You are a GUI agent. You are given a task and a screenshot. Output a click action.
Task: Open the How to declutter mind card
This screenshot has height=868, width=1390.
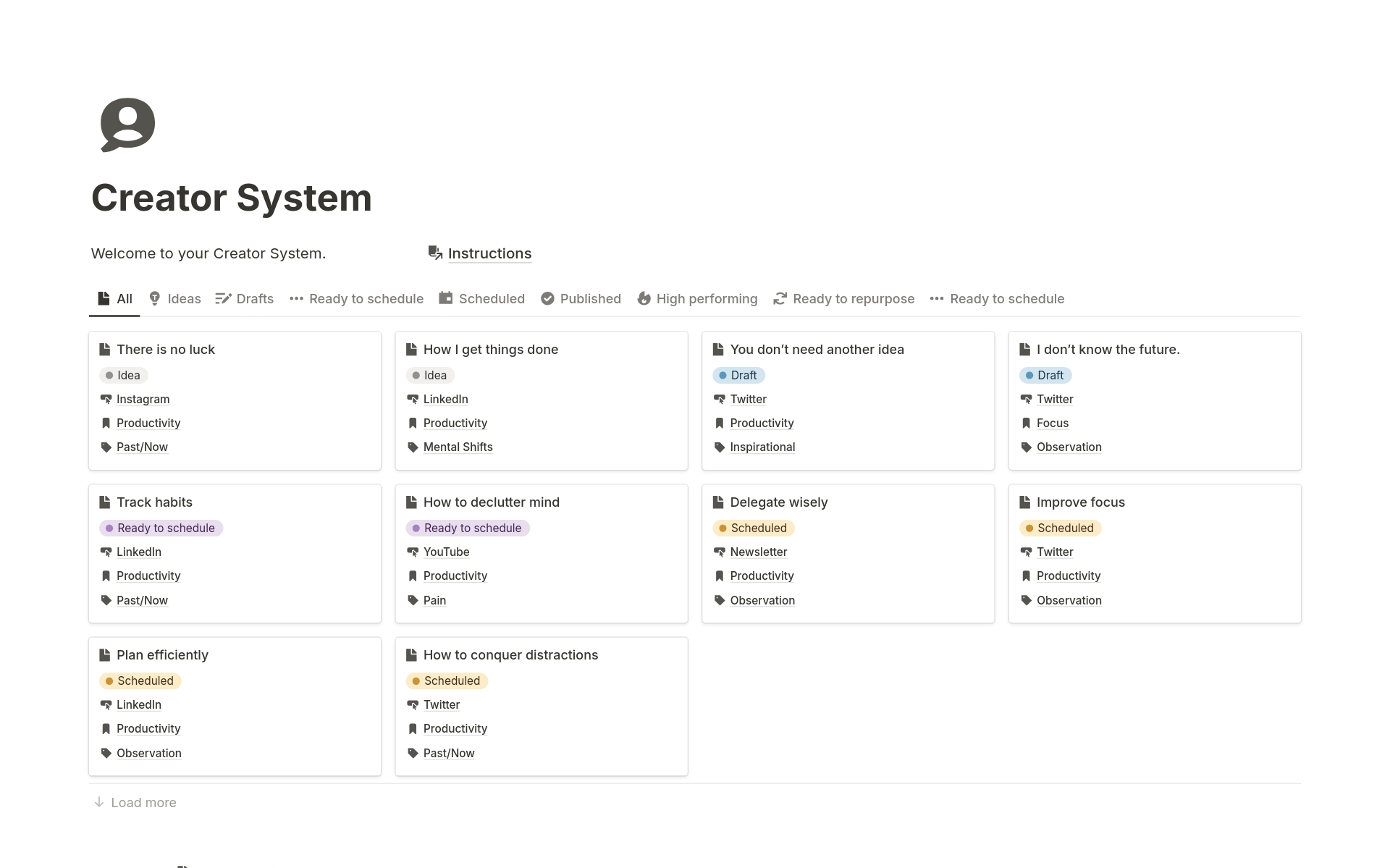point(491,502)
